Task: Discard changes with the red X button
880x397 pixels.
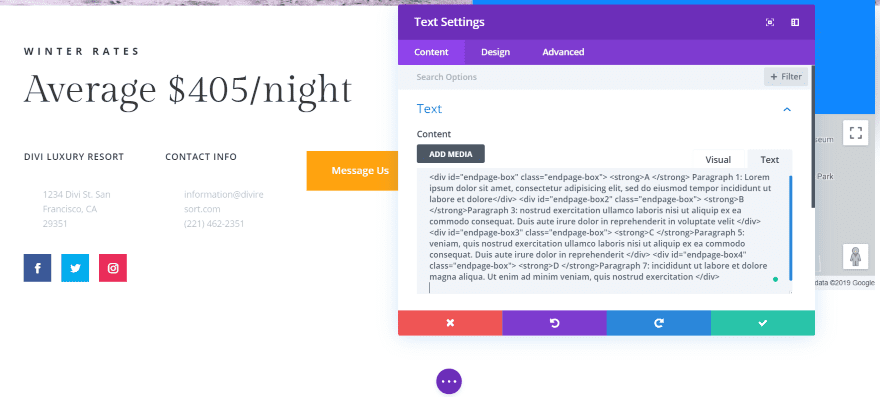Action: click(450, 323)
